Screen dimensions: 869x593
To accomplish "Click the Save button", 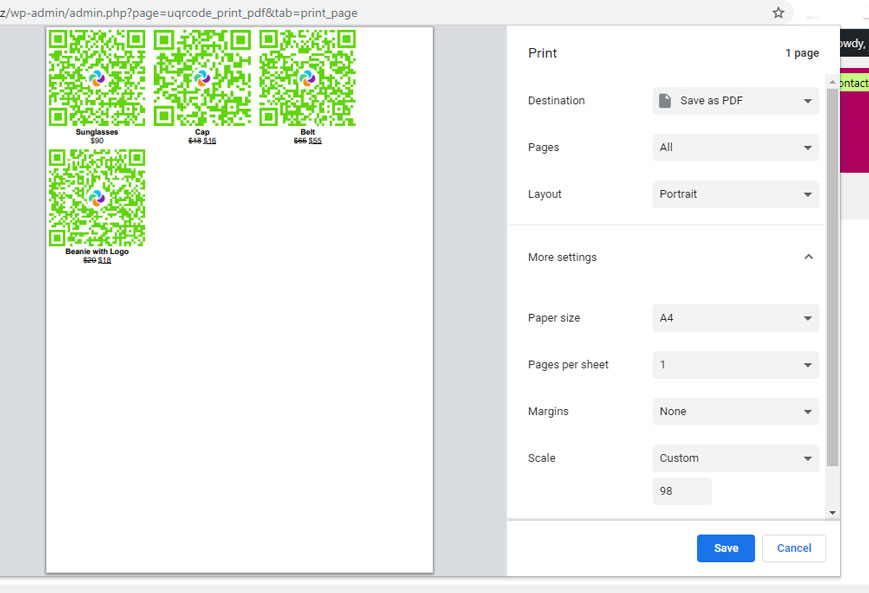I will click(725, 548).
